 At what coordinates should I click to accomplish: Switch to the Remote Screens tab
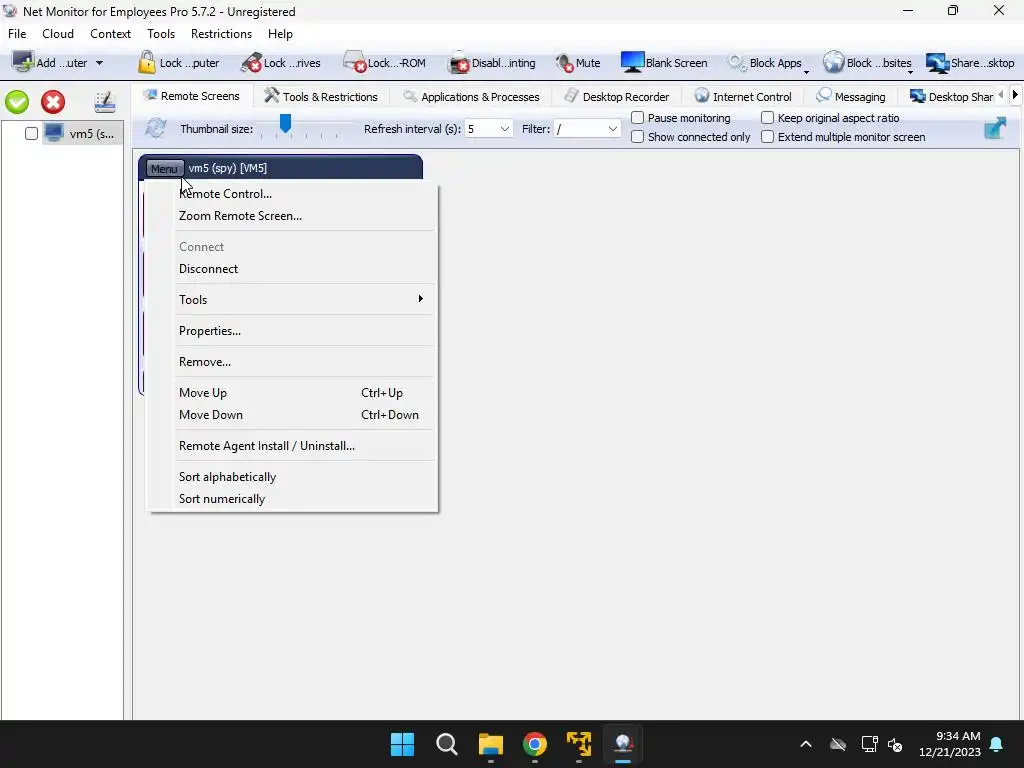coord(192,96)
